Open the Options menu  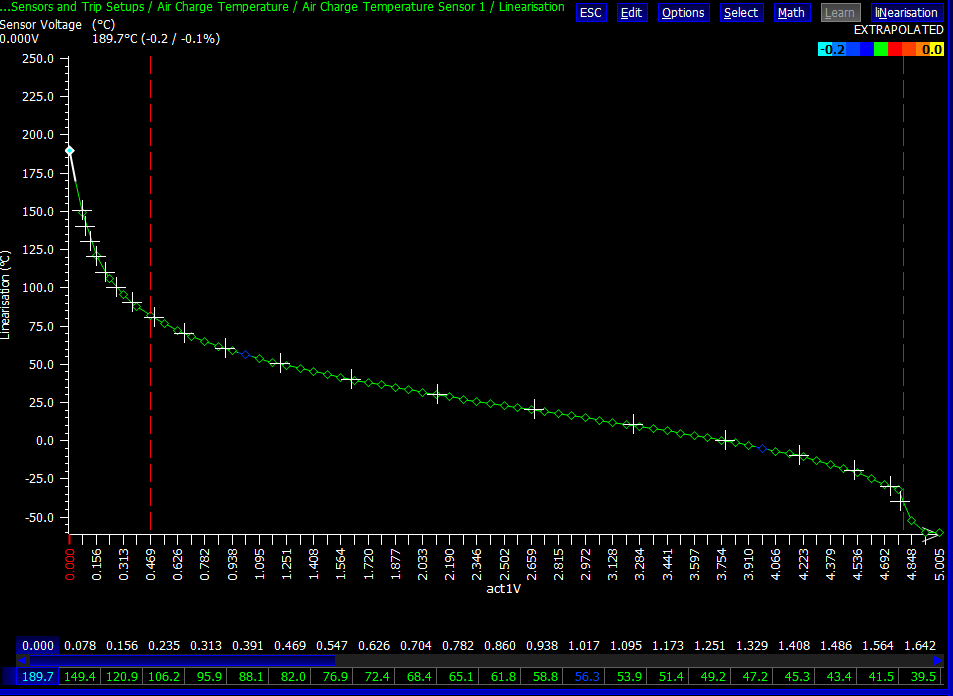[x=683, y=13]
